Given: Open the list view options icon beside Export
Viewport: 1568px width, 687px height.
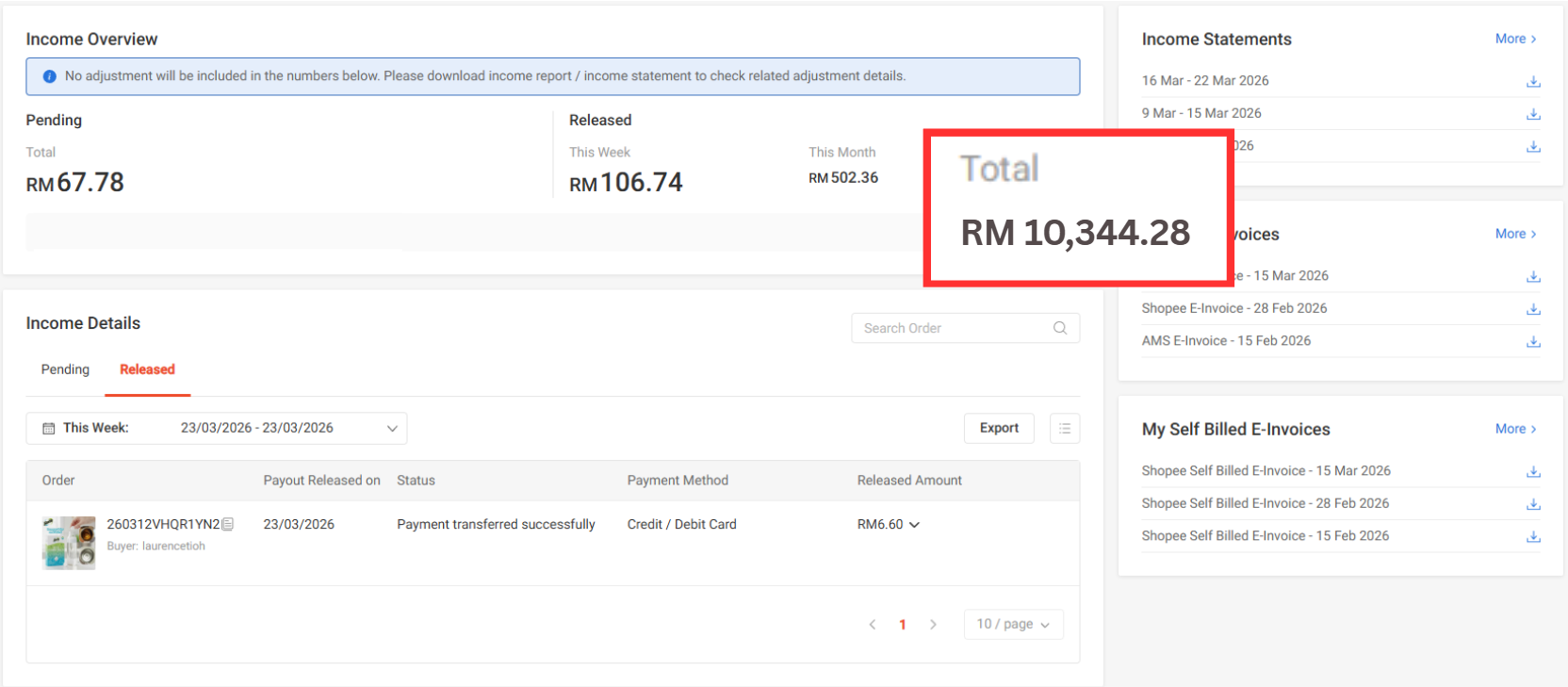Looking at the screenshot, I should pyautogui.click(x=1065, y=428).
